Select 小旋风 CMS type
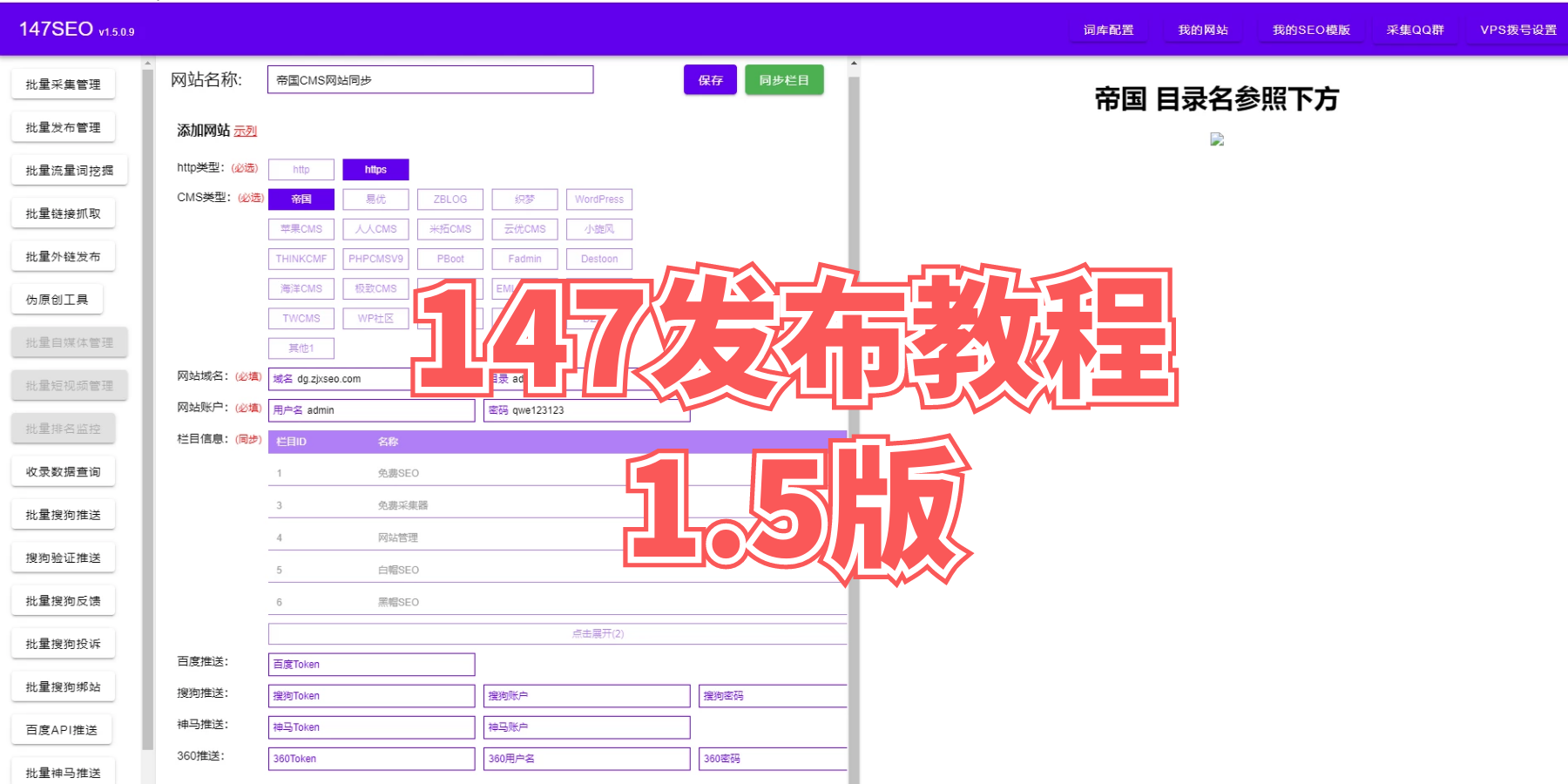This screenshot has height=784, width=1568. [x=599, y=229]
